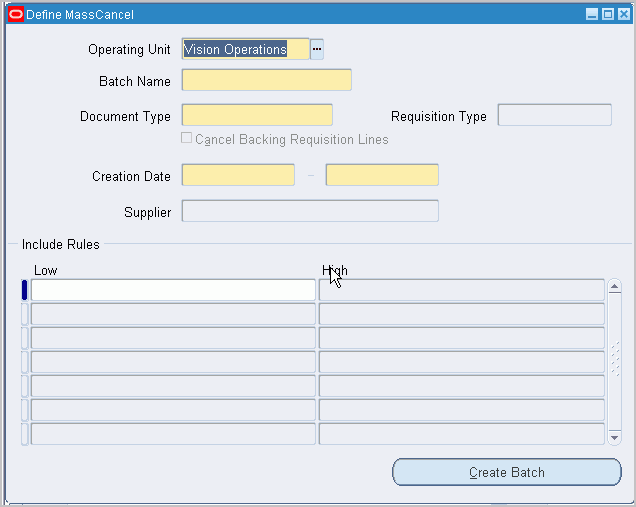Click the second row High field
636x507 pixels.
462,314
